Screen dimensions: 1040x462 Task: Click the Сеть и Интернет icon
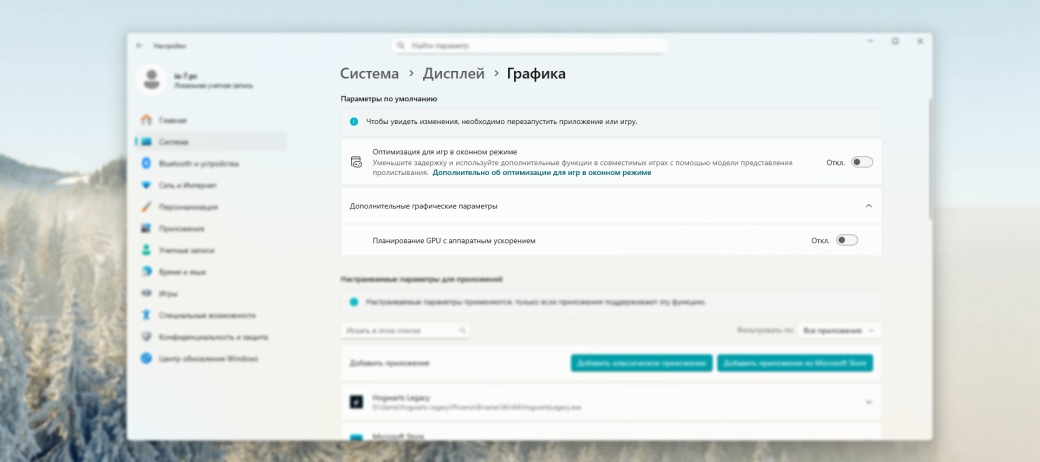click(x=147, y=186)
